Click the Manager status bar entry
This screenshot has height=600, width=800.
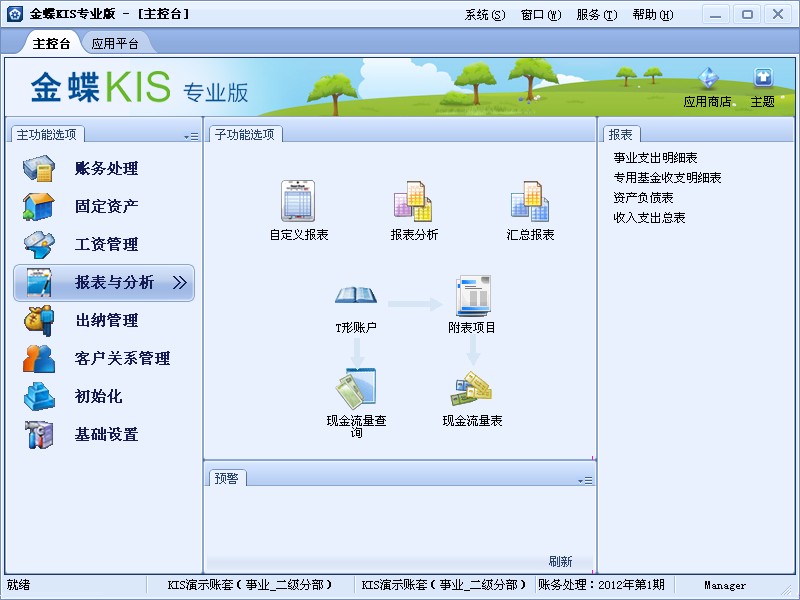pos(725,585)
